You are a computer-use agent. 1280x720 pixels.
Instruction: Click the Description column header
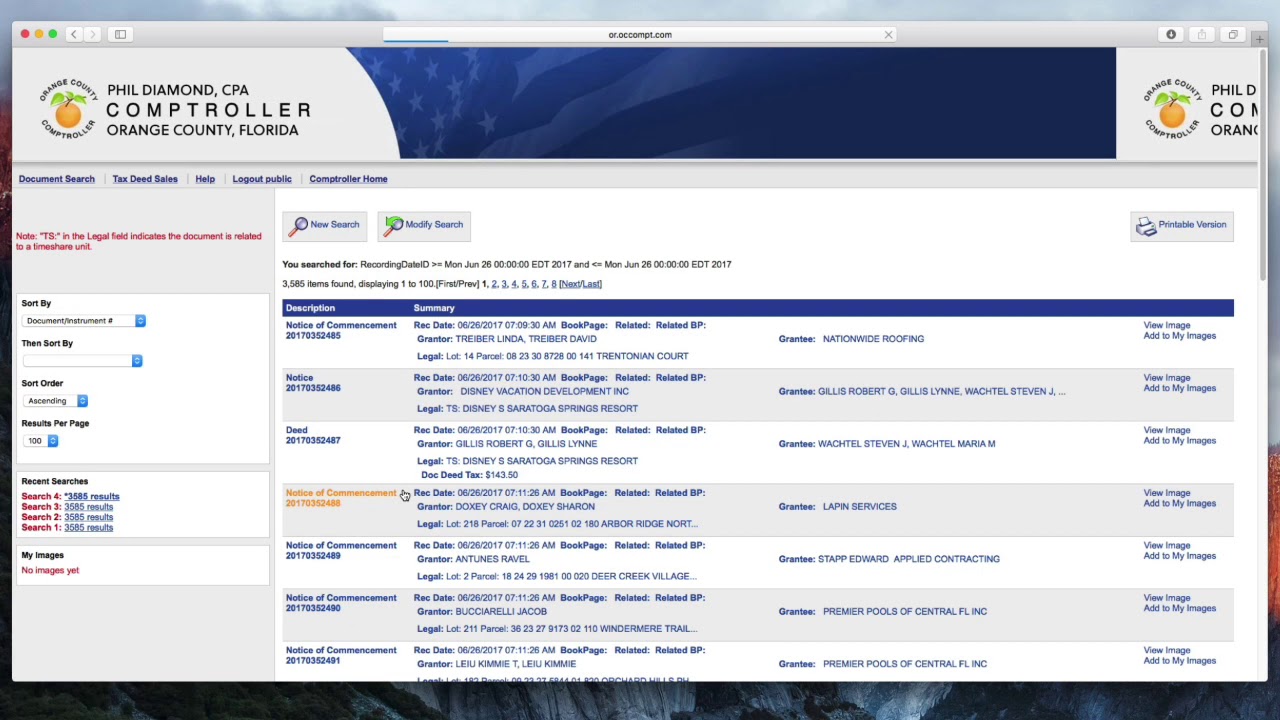310,308
